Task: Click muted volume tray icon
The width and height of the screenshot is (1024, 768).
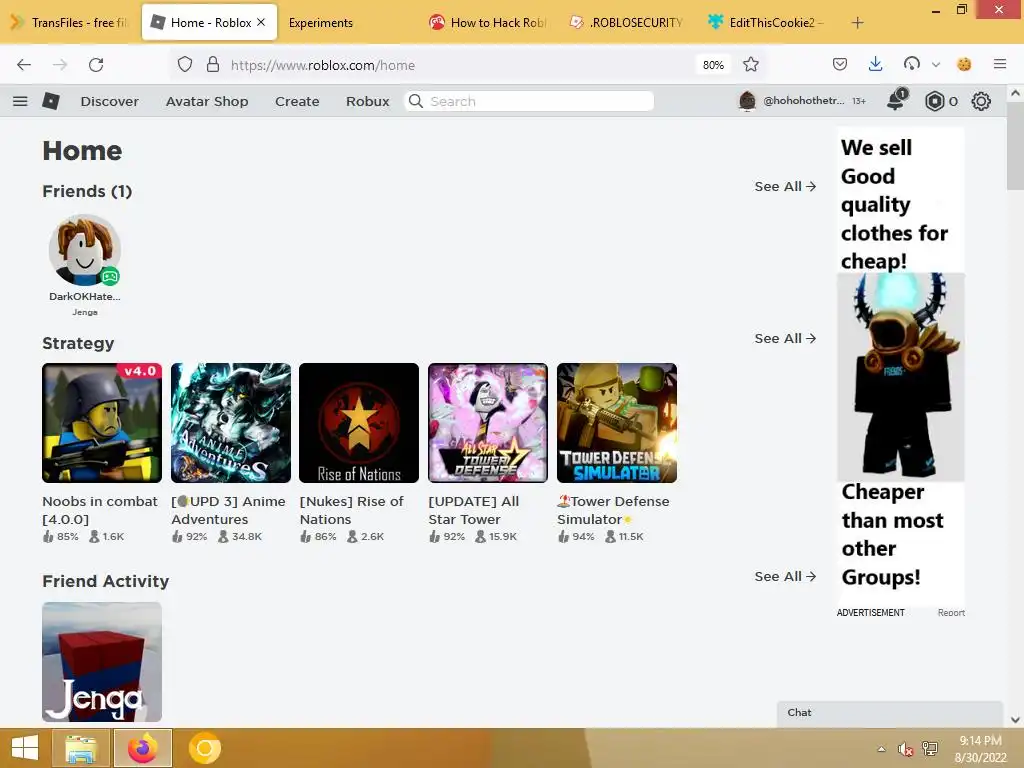Action: [905, 749]
